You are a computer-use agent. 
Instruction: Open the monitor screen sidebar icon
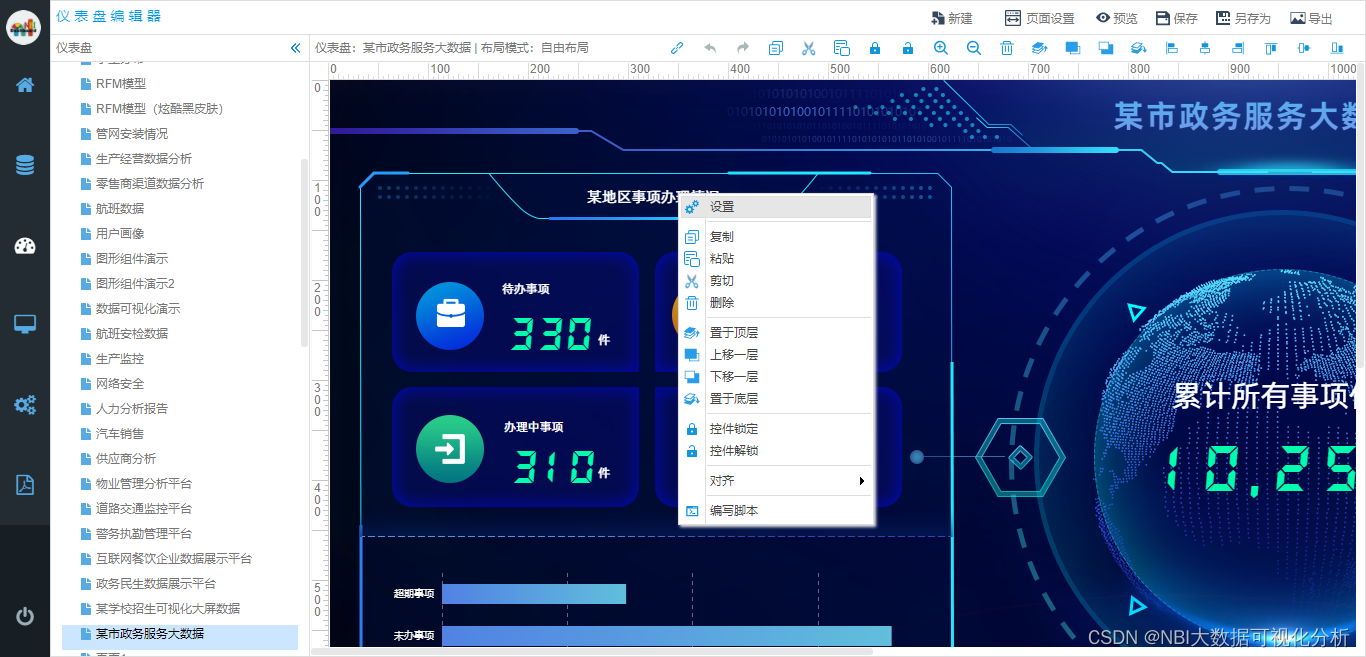tap(25, 324)
